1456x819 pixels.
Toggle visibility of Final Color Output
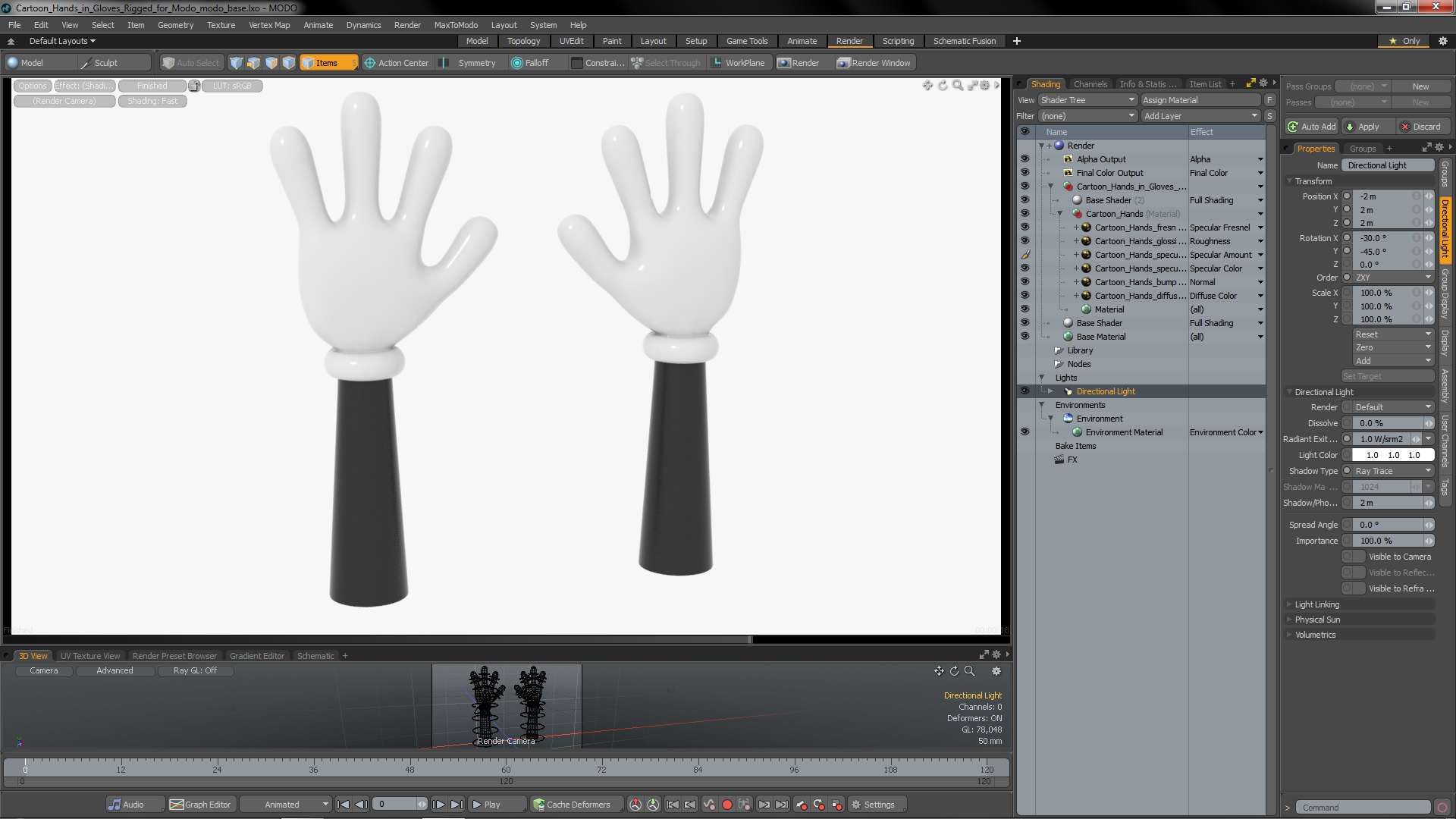[x=1025, y=173]
